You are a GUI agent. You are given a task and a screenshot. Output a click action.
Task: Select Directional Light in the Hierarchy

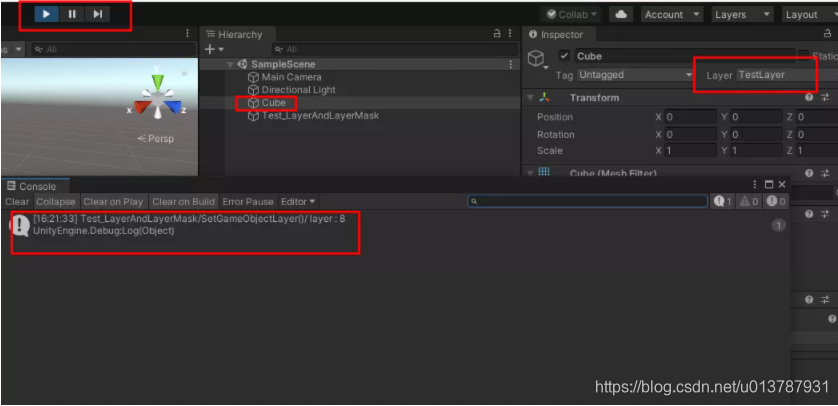298,90
